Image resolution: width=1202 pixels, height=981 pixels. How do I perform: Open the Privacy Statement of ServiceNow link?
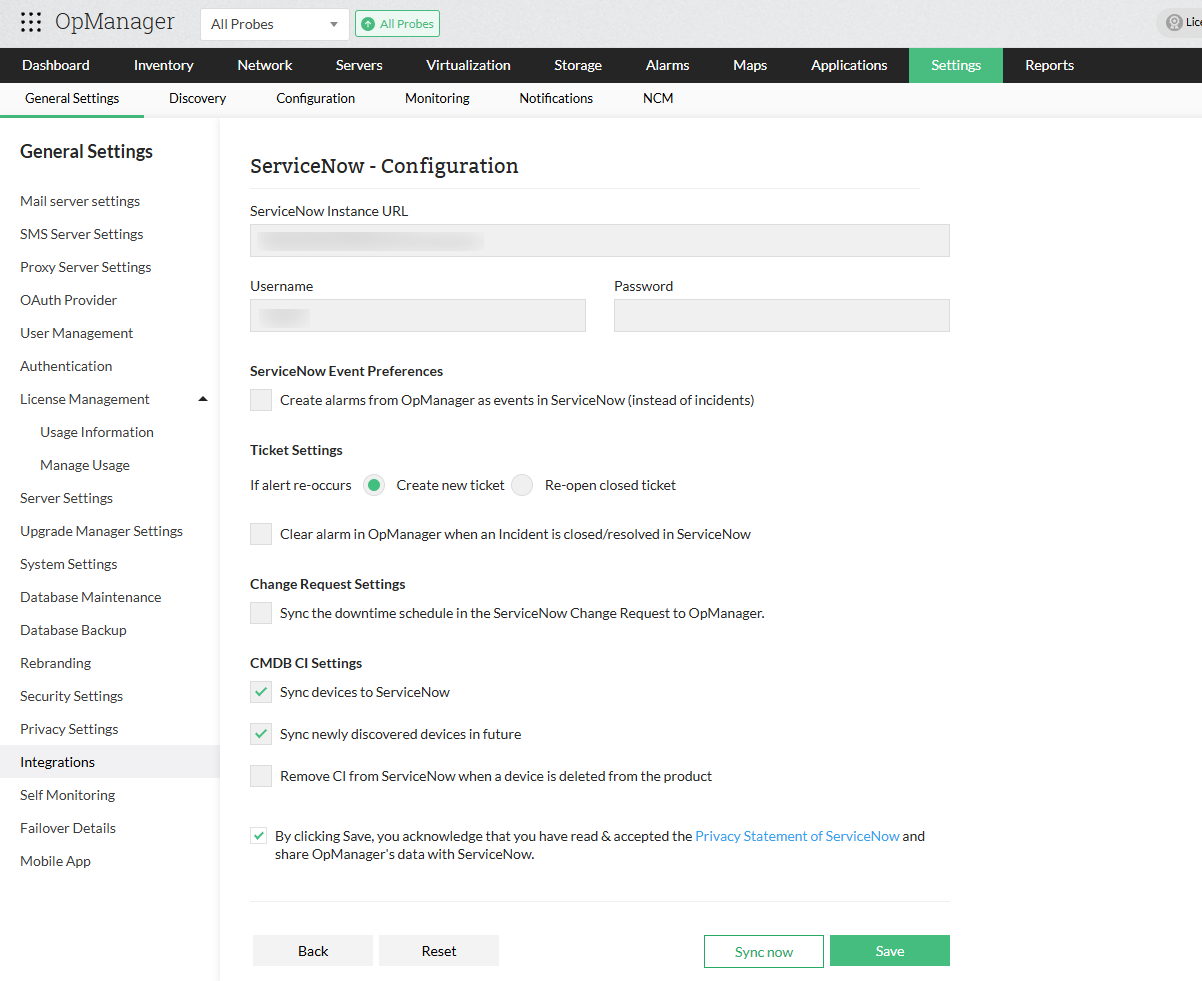coord(798,836)
